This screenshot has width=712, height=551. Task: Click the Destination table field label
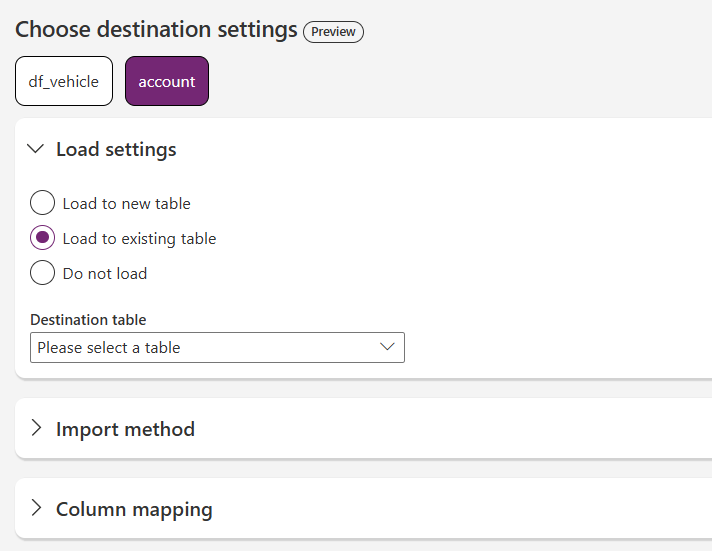coord(88,320)
